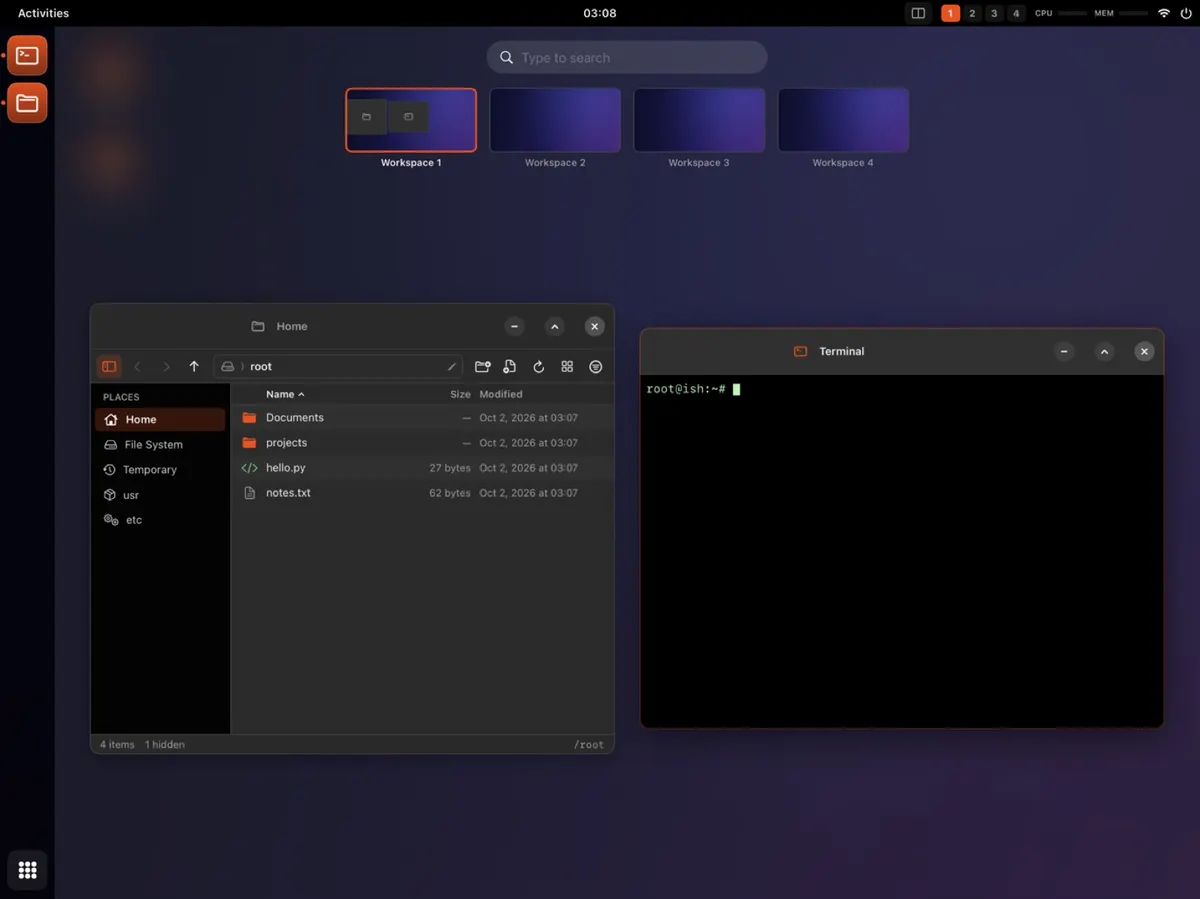The width and height of the screenshot is (1200, 899).
Task: Switch to Workspace 4 thumbnail
Action: point(843,120)
